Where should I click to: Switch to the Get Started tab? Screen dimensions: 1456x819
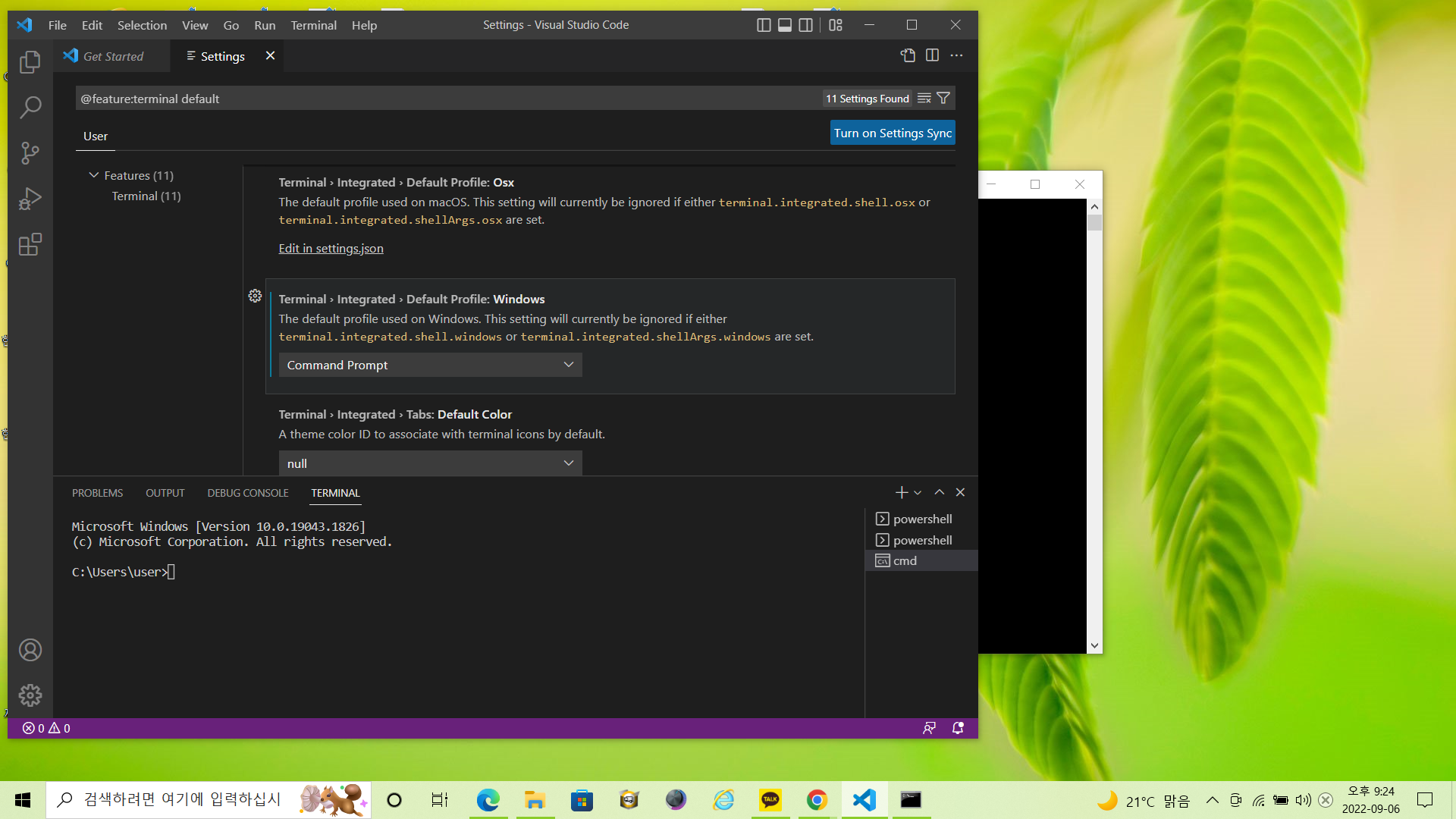pos(112,56)
